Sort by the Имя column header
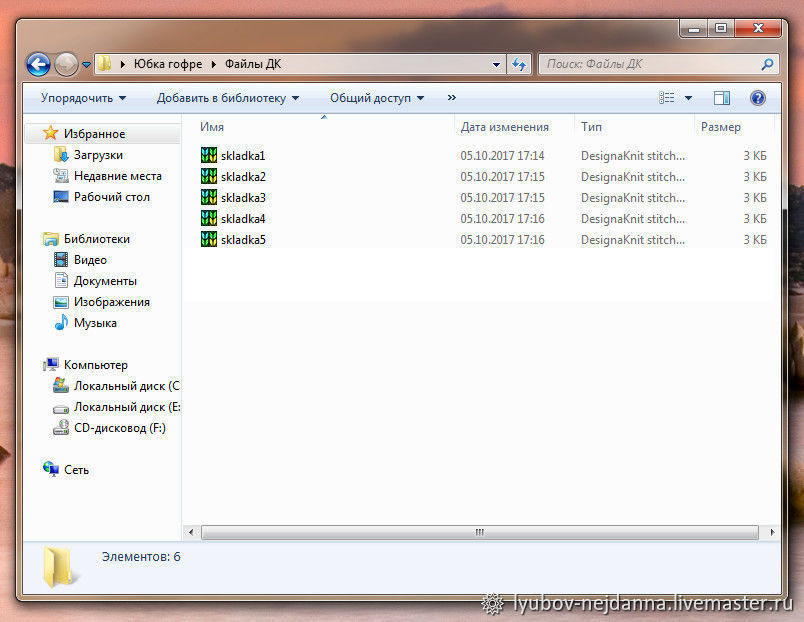This screenshot has height=622, width=804. tap(212, 127)
